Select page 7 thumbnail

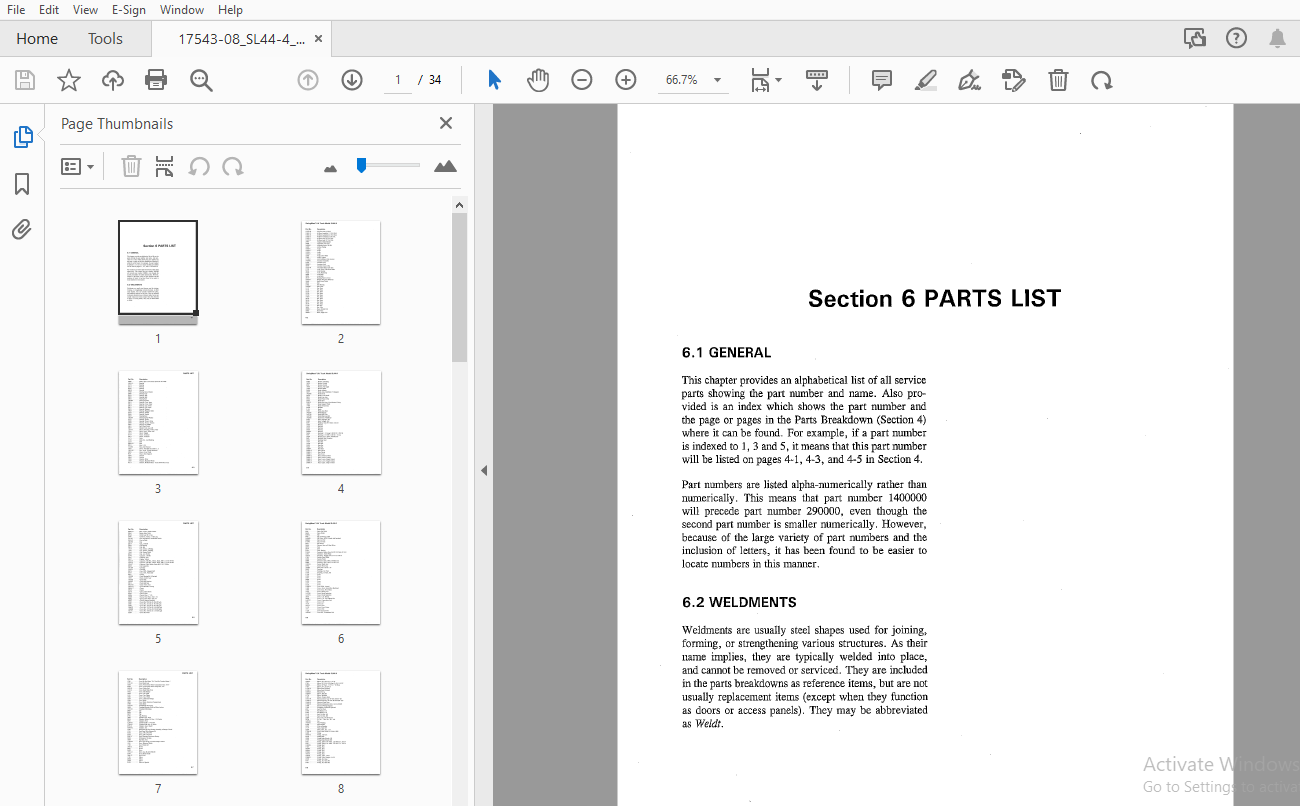(x=158, y=722)
